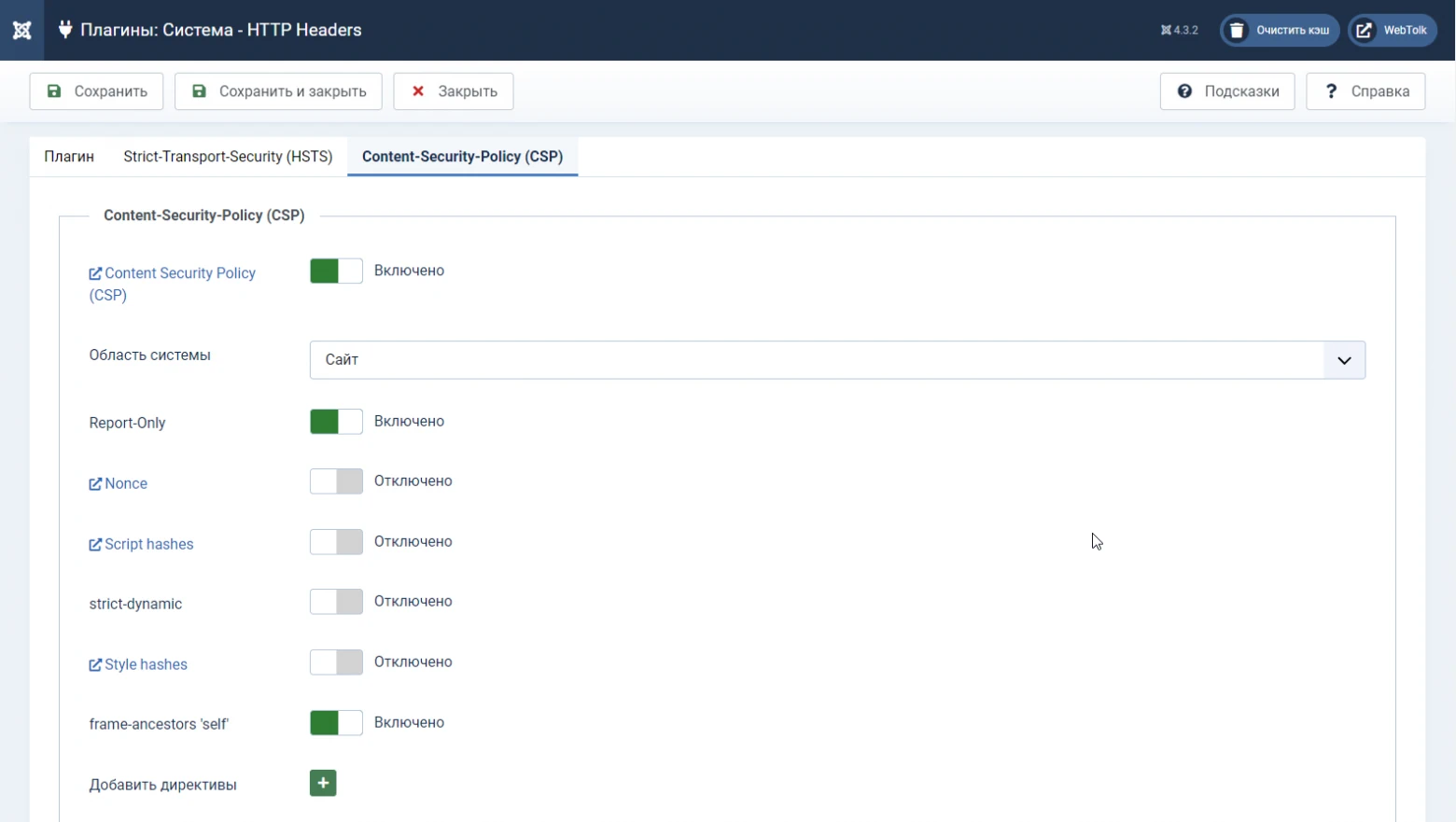Open the Content Security Policy (CSP) link
1456x822 pixels.
(173, 284)
